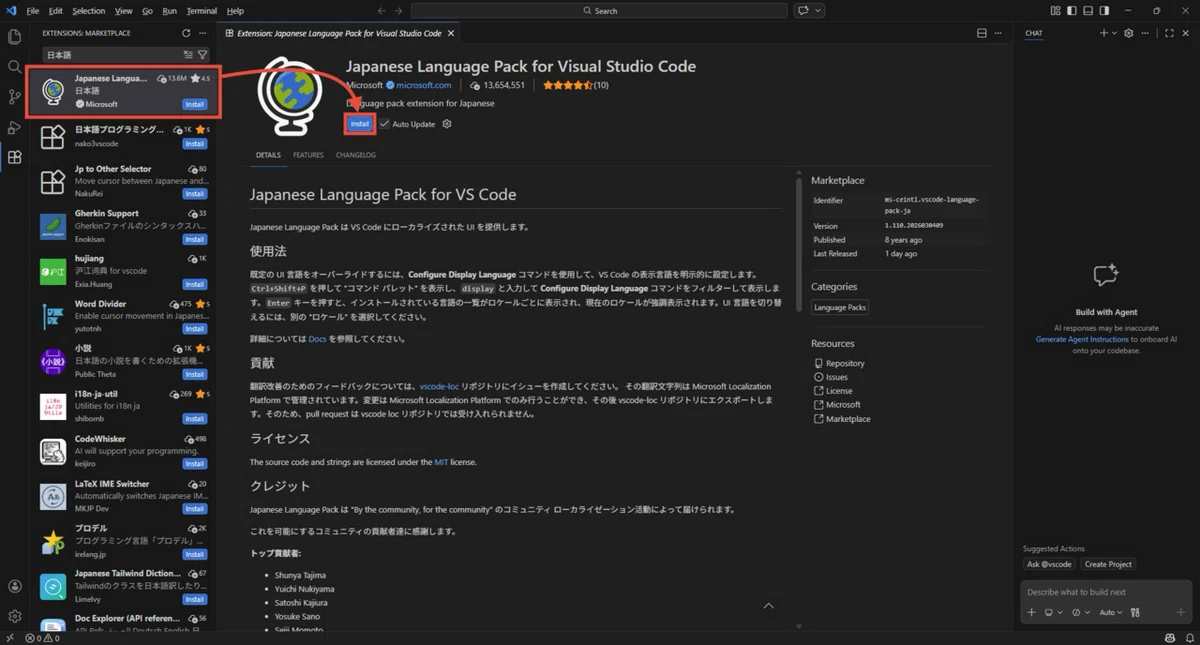Expand the new chat dropdown arrow
The image size is (1200, 645).
point(1115,33)
